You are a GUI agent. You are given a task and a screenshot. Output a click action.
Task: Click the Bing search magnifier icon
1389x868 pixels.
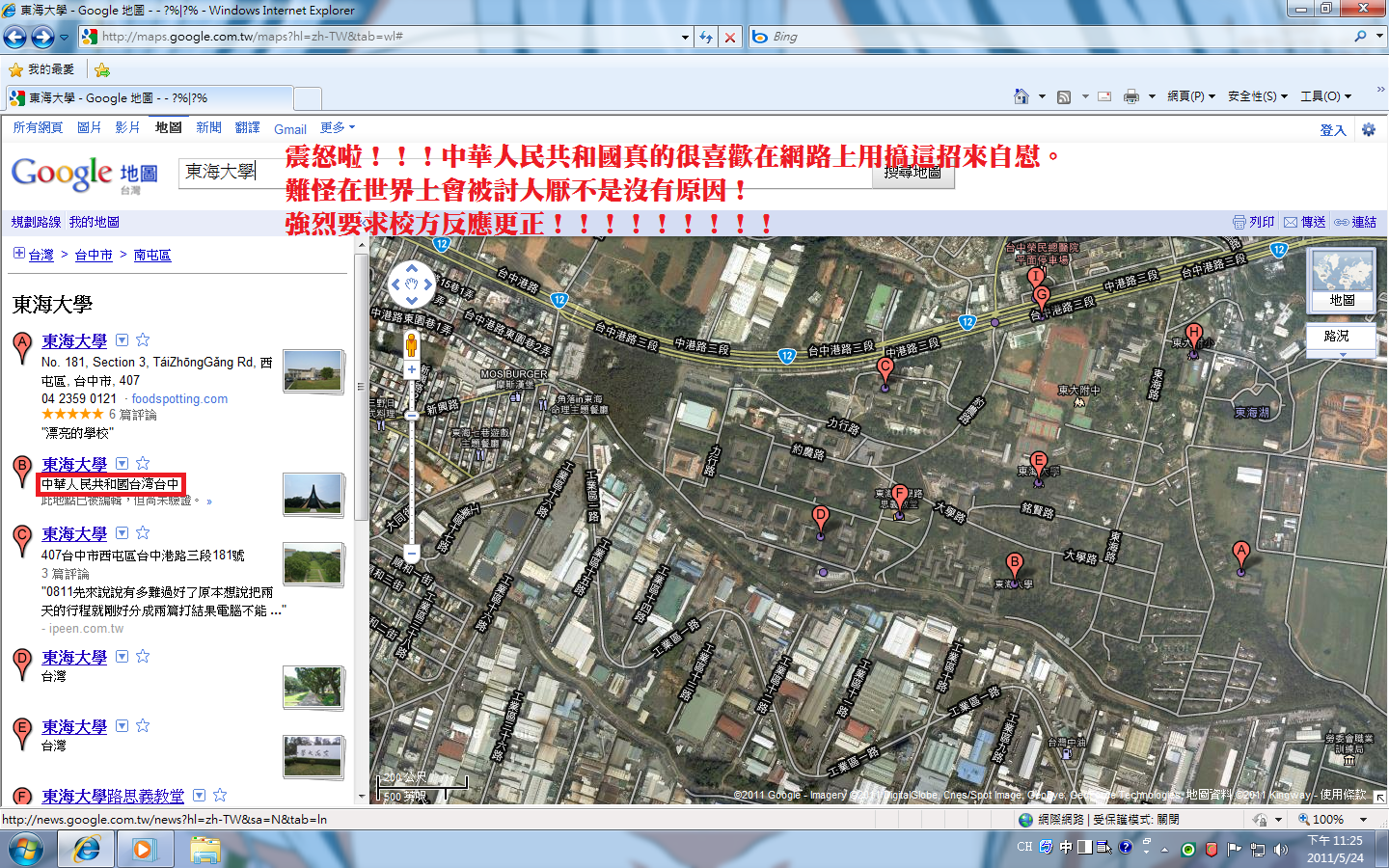[1360, 37]
